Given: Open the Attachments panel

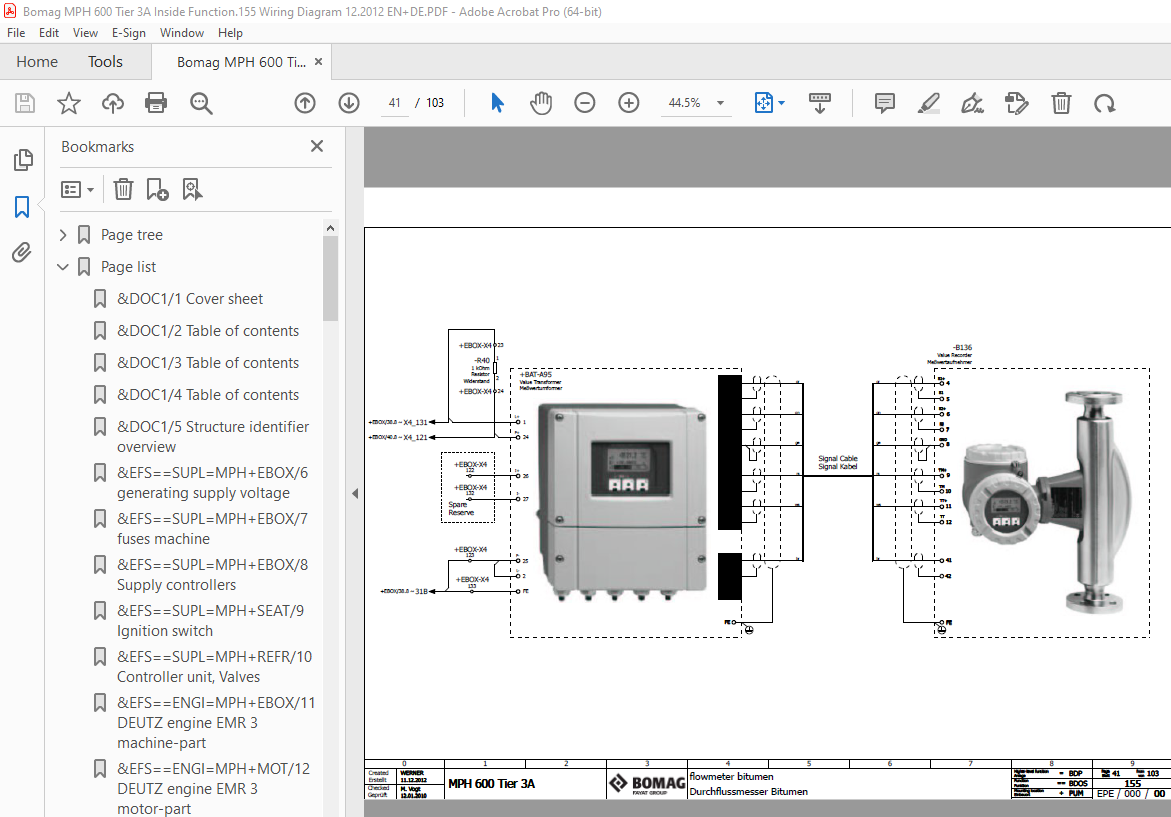Looking at the screenshot, I should [22, 252].
